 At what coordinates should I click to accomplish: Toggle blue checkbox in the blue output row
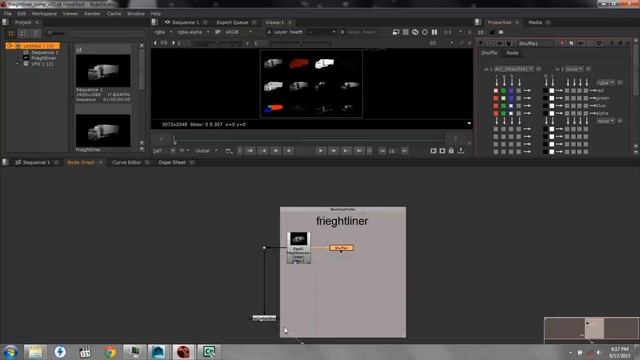(x=511, y=106)
